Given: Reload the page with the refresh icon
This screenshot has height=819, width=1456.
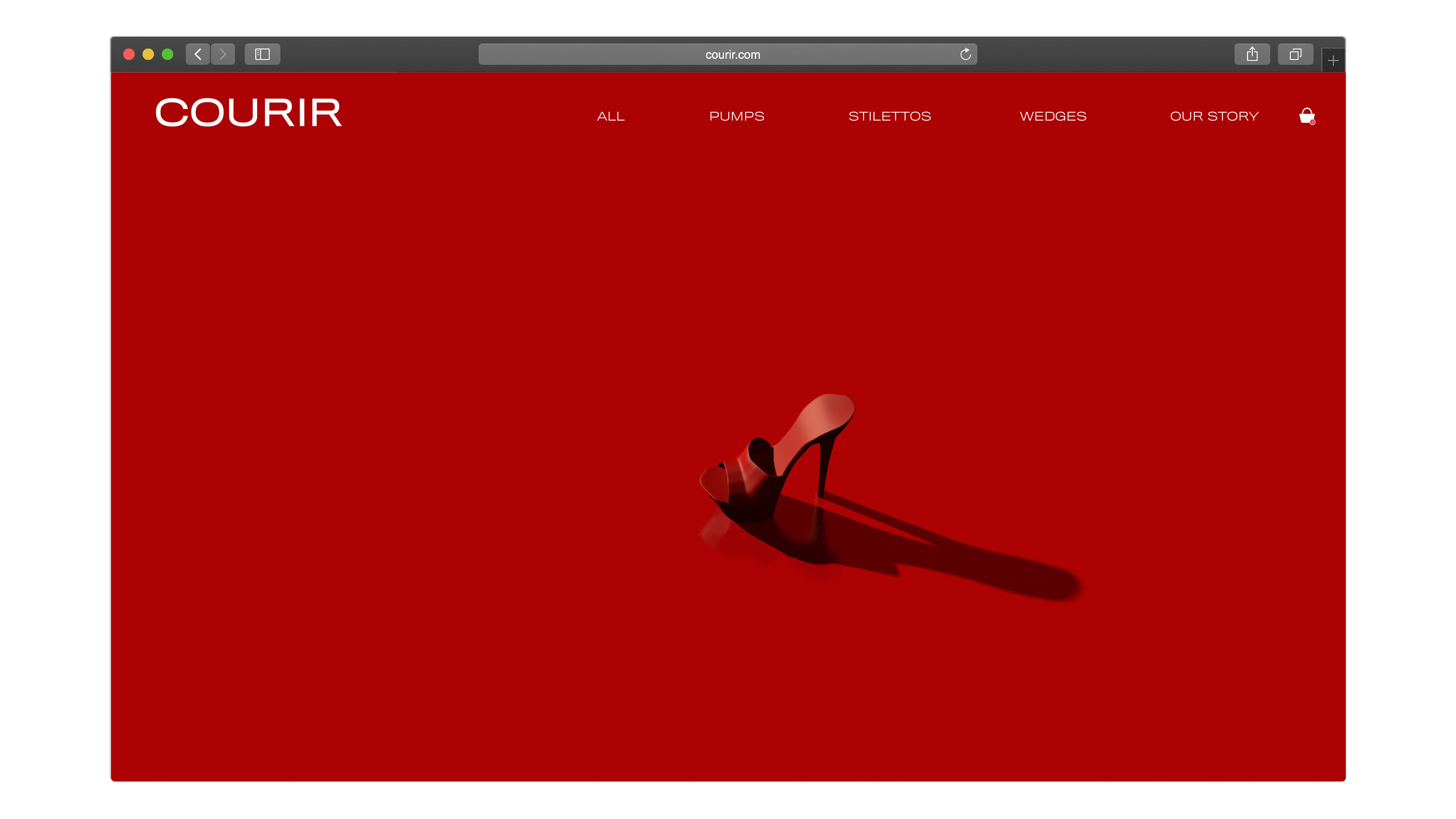Looking at the screenshot, I should [x=965, y=54].
